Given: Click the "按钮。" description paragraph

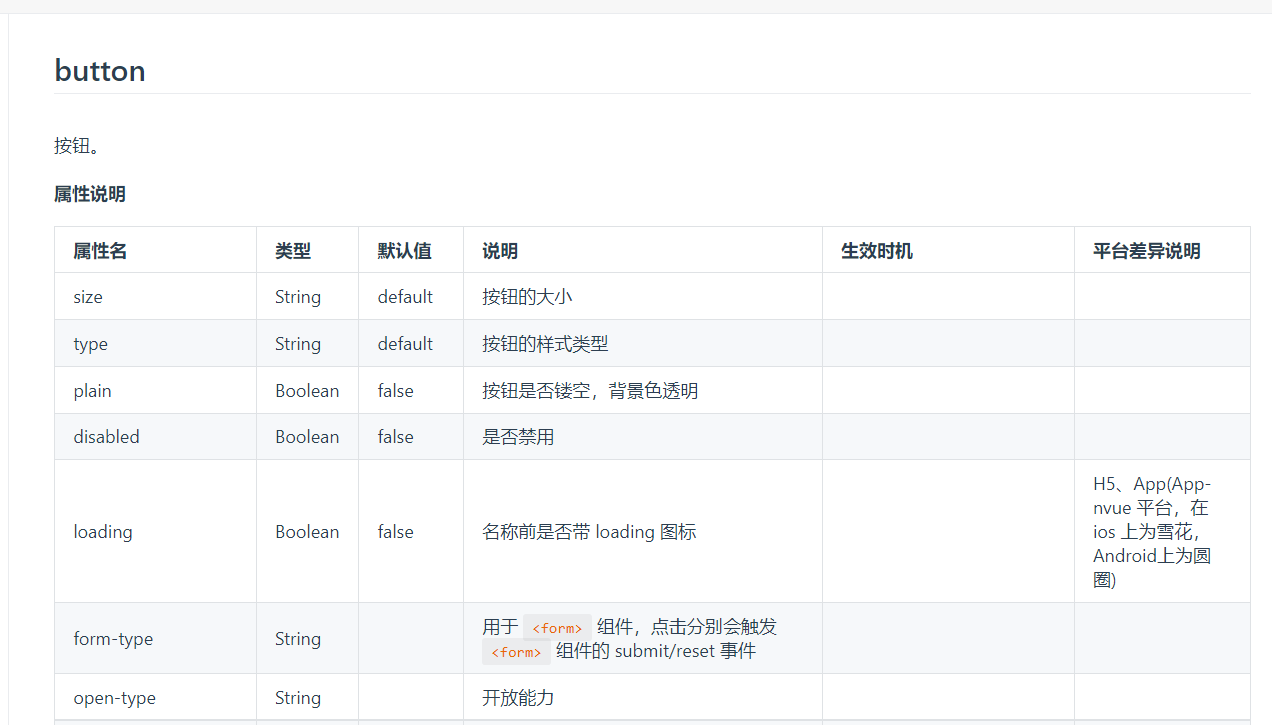Looking at the screenshot, I should click(x=77, y=146).
